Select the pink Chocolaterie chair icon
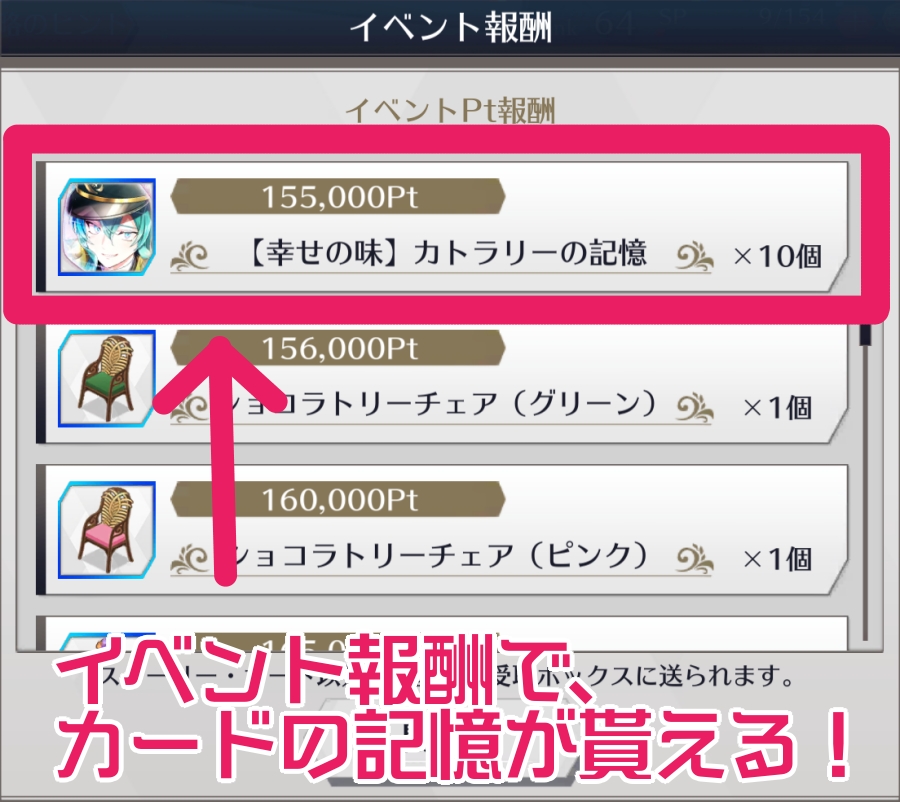Screen dimensions: 900x802 pos(107,529)
